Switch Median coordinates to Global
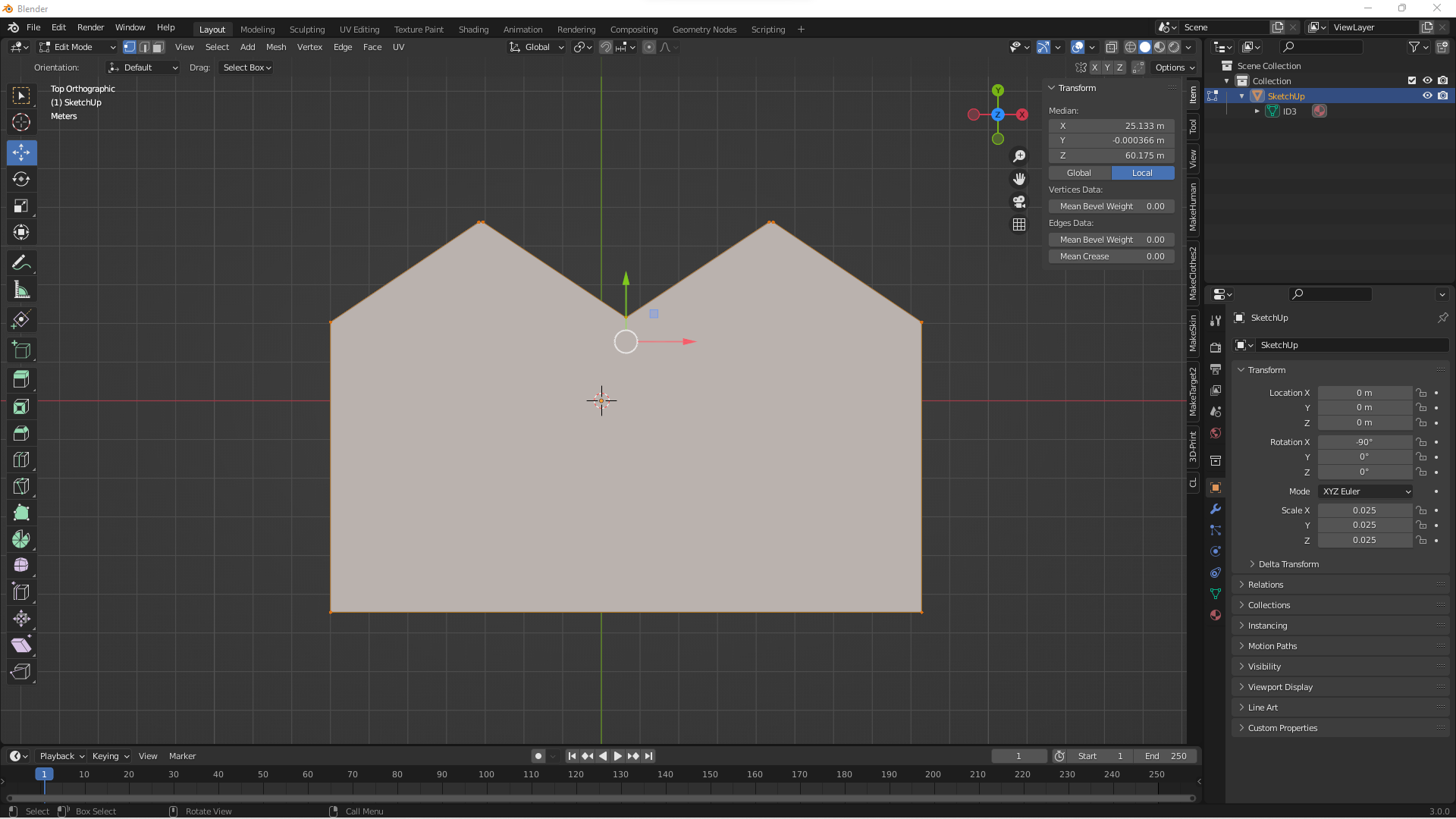 pos(1079,173)
